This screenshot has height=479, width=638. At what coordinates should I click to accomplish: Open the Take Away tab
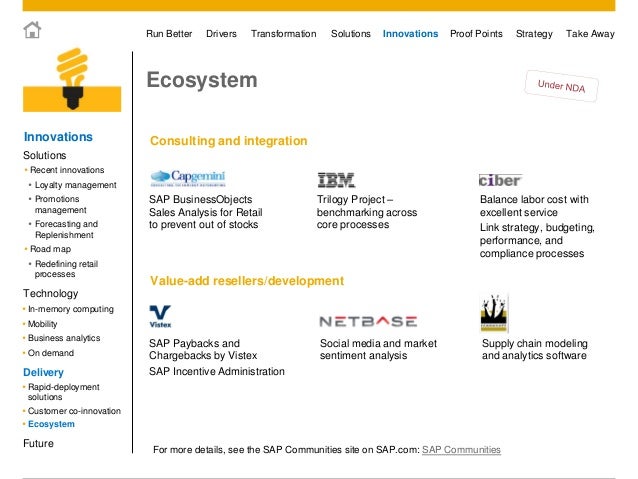pos(590,34)
